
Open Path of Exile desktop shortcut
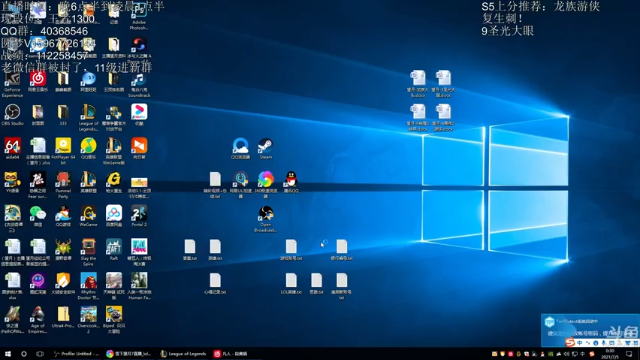(12, 320)
